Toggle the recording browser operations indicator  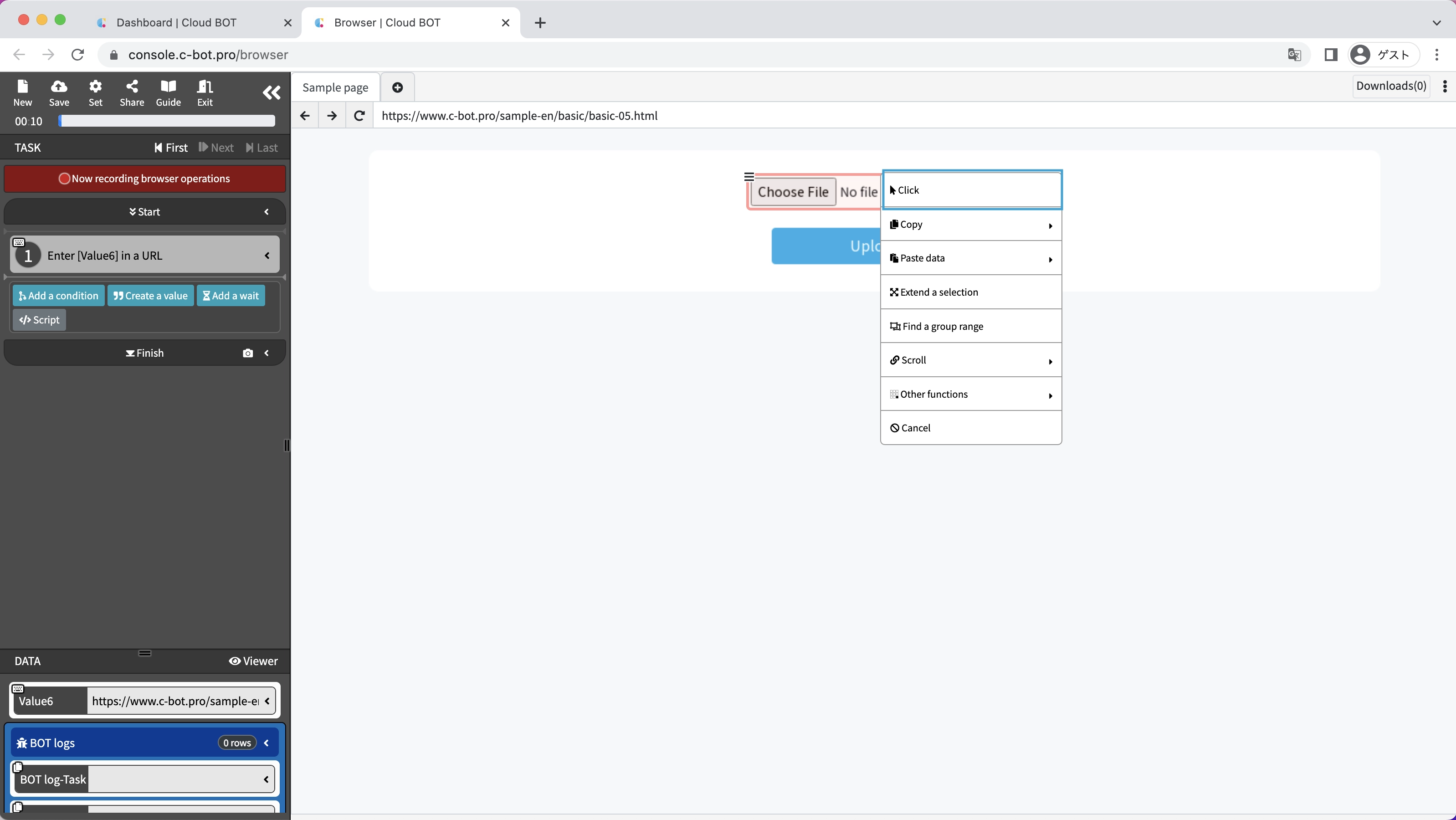tap(145, 179)
